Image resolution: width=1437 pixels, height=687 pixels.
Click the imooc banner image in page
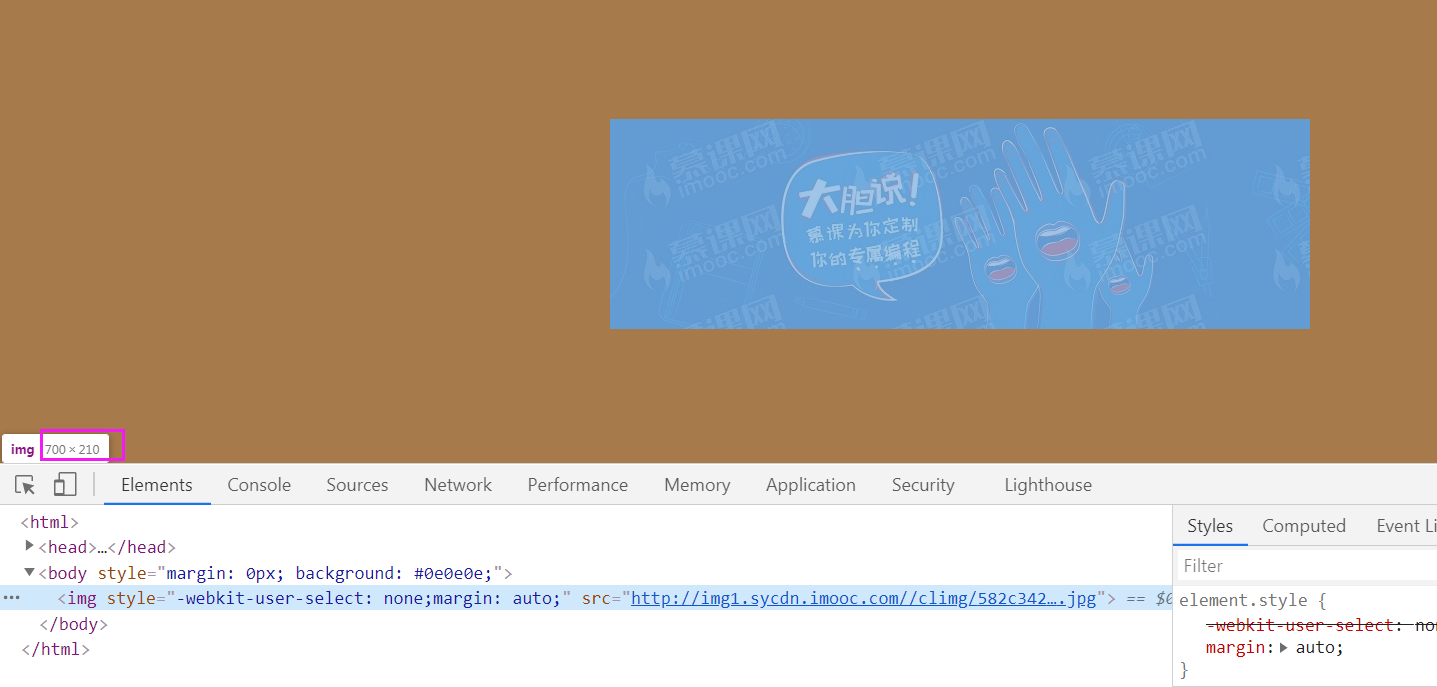tap(959, 224)
